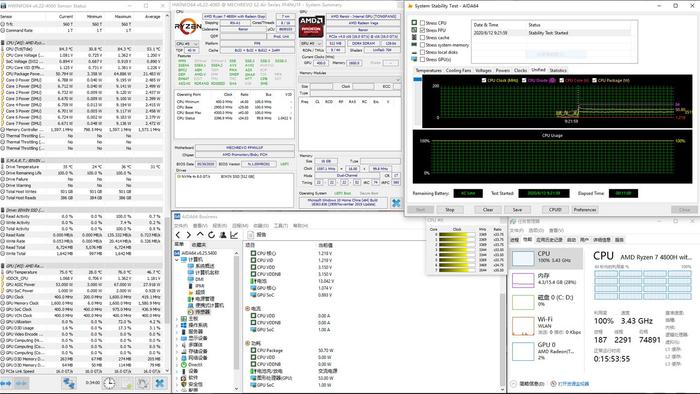Image resolution: width=700 pixels, height=394 pixels.
Task: Expand 显示设备 node in AIDA64 tree
Action: pos(177,338)
